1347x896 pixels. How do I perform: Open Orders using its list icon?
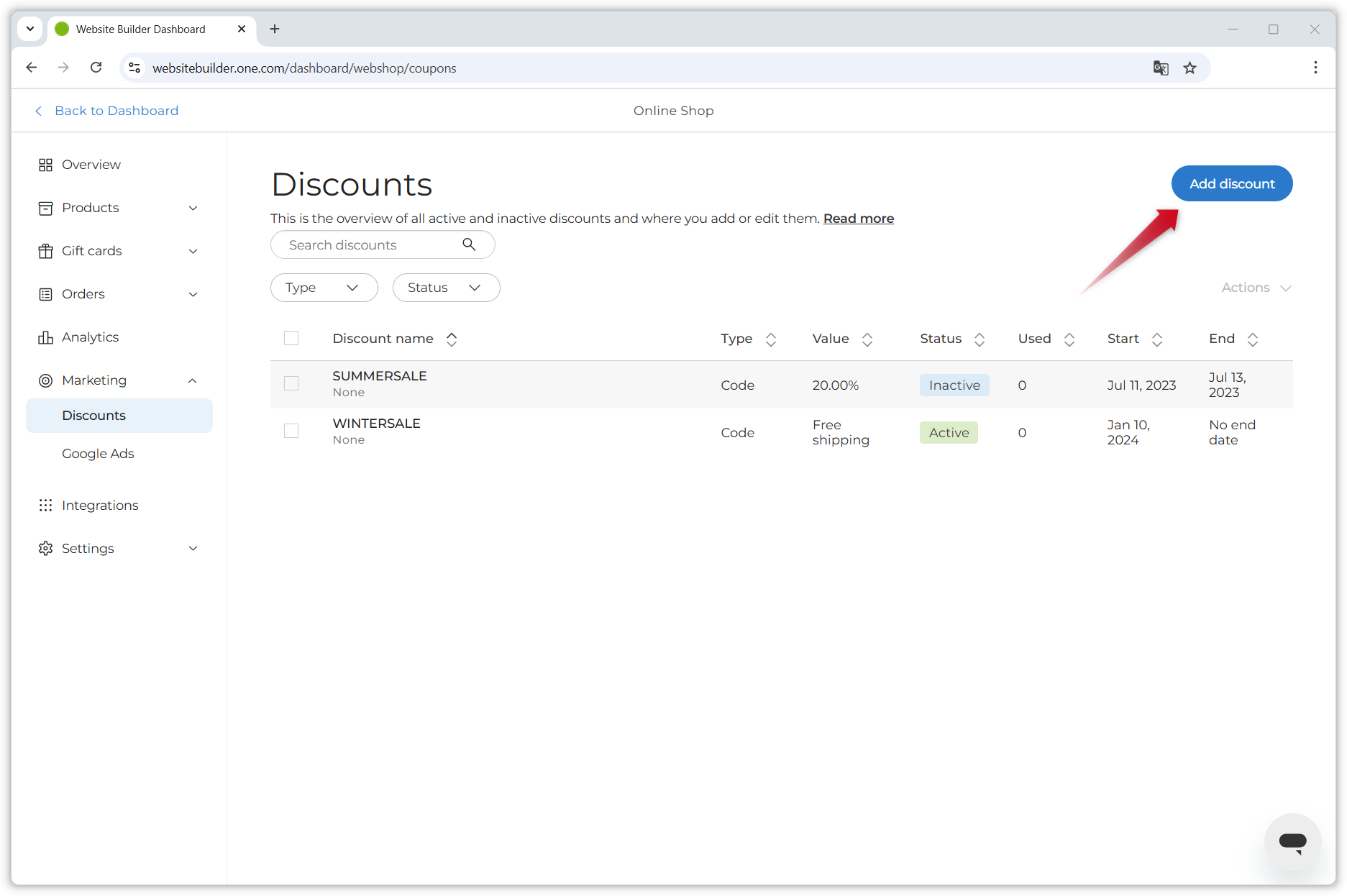coord(45,294)
